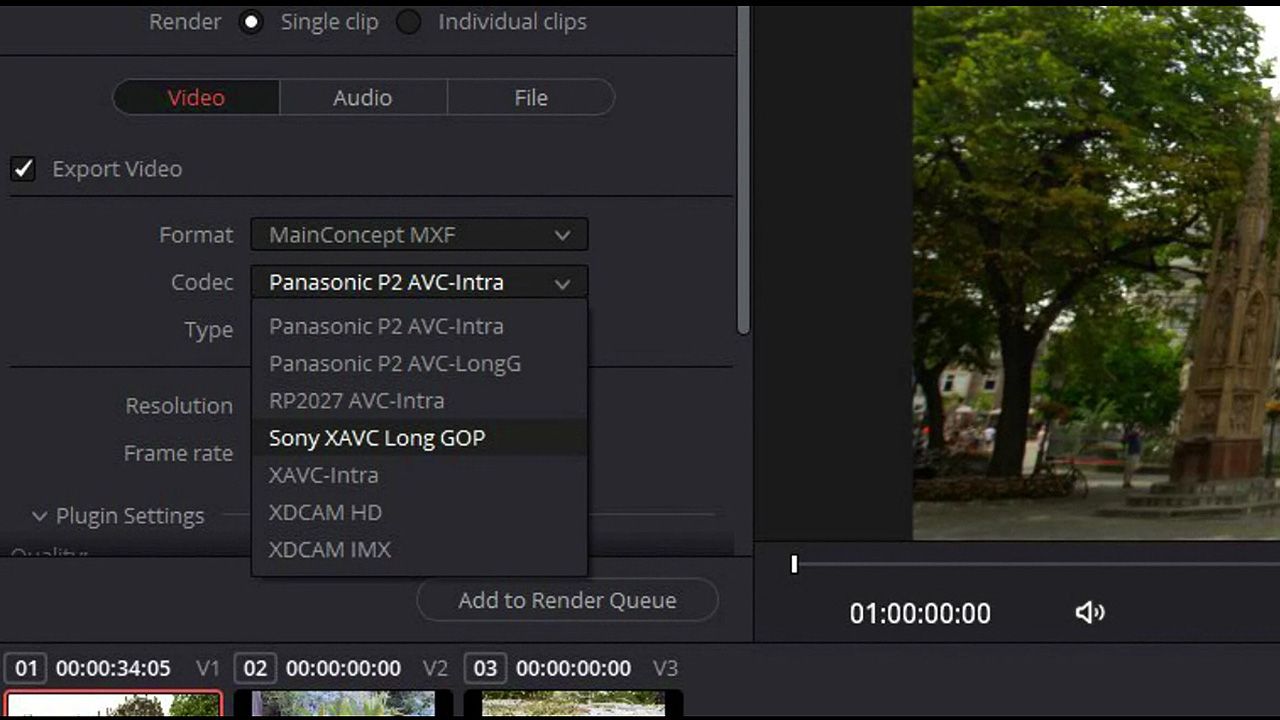Image resolution: width=1280 pixels, height=720 pixels.
Task: Click the render settings vertical scrollbar
Action: (x=743, y=170)
